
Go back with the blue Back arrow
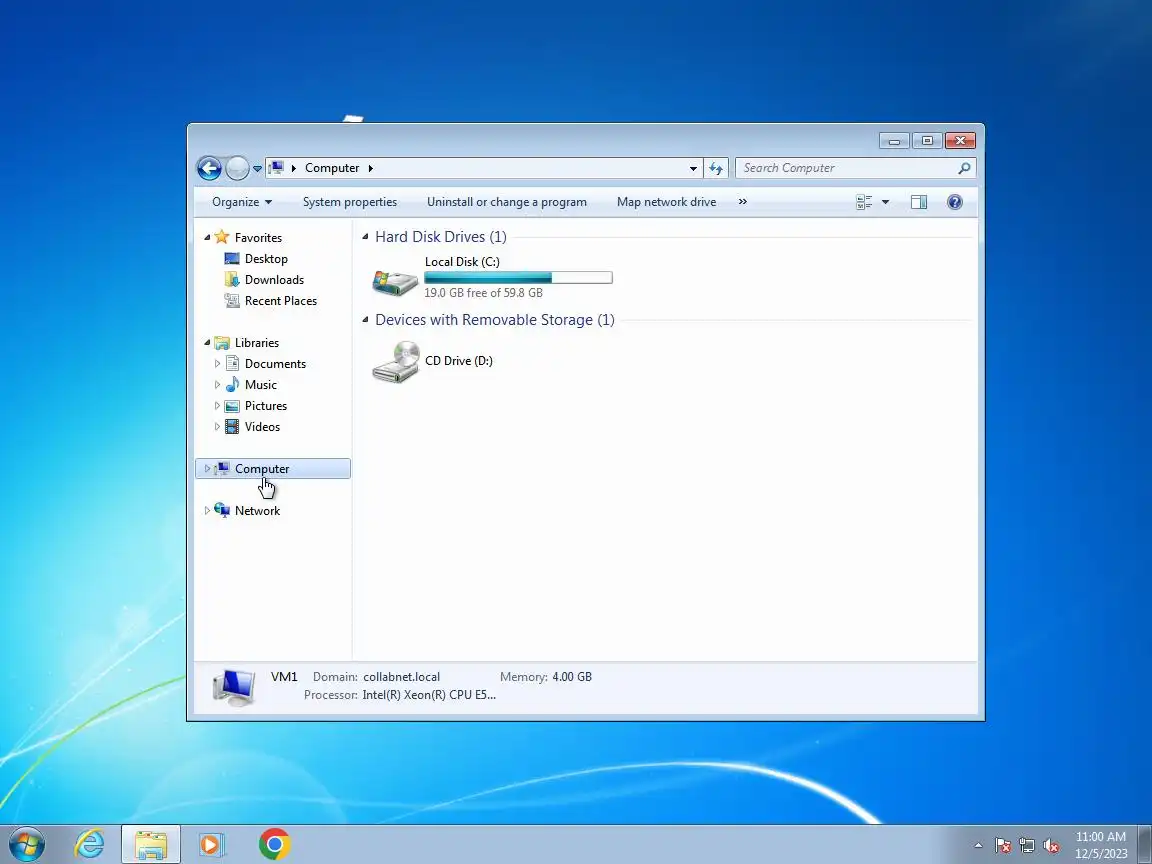pyautogui.click(x=209, y=168)
